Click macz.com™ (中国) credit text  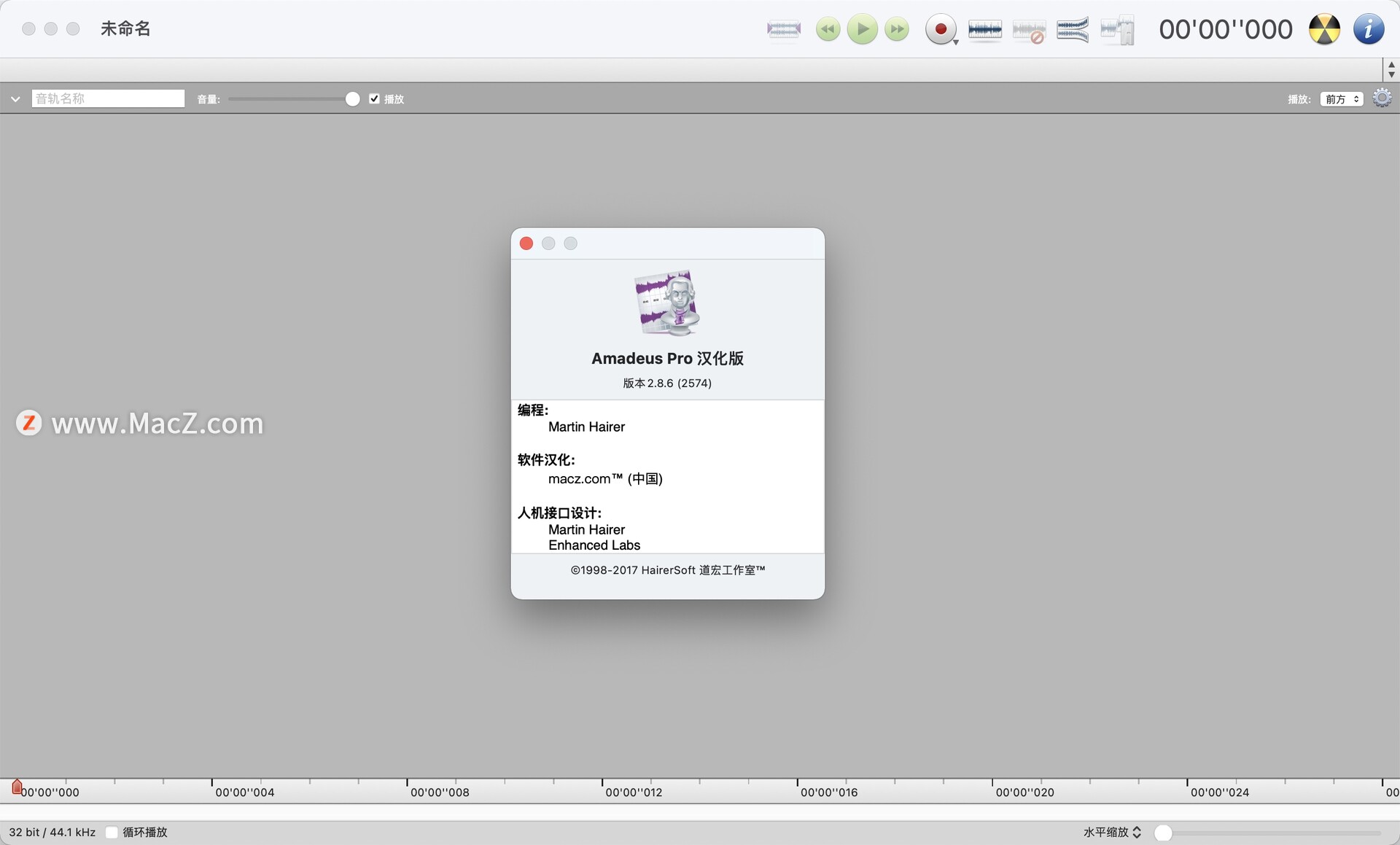pos(605,478)
